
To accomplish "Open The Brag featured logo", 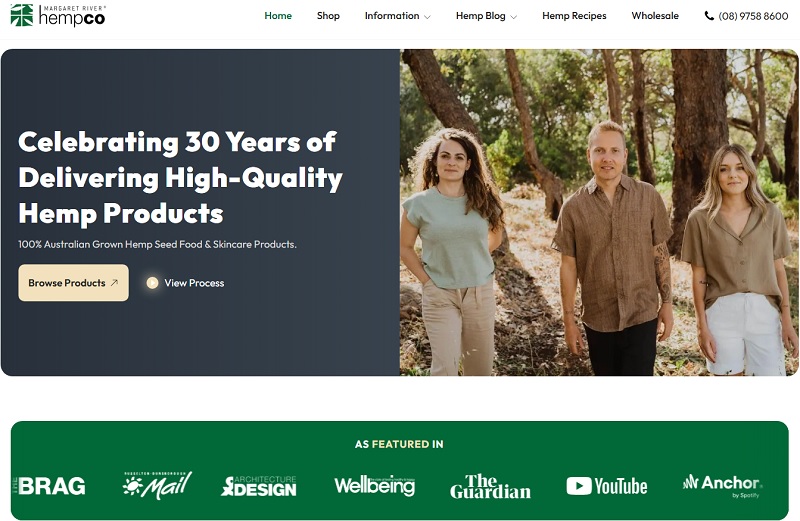I will pyautogui.click(x=49, y=486).
